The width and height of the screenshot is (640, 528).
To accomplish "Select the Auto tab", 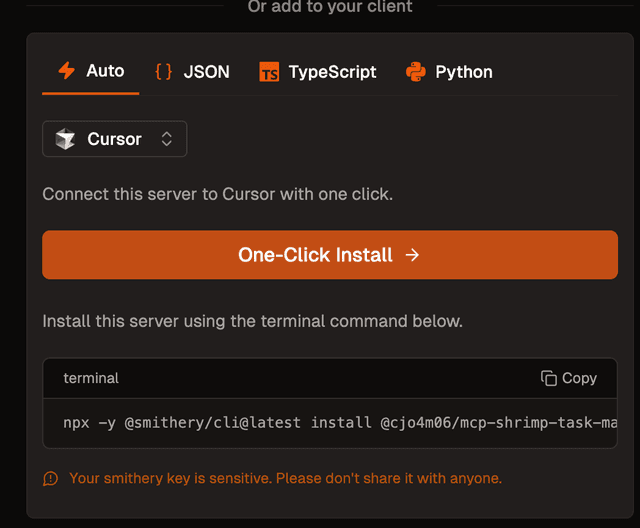I will tap(91, 71).
